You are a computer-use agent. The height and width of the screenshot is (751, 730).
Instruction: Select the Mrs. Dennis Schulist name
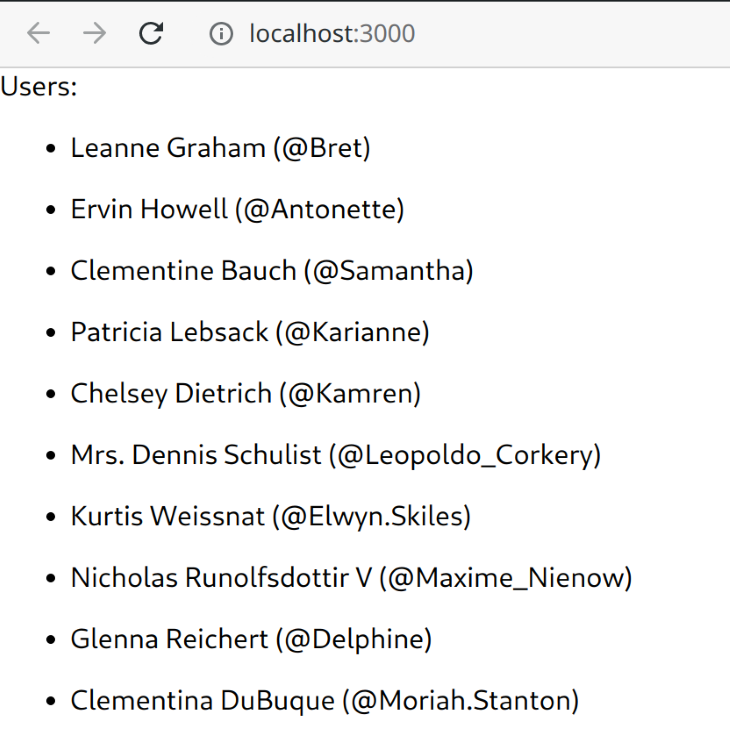(x=196, y=456)
